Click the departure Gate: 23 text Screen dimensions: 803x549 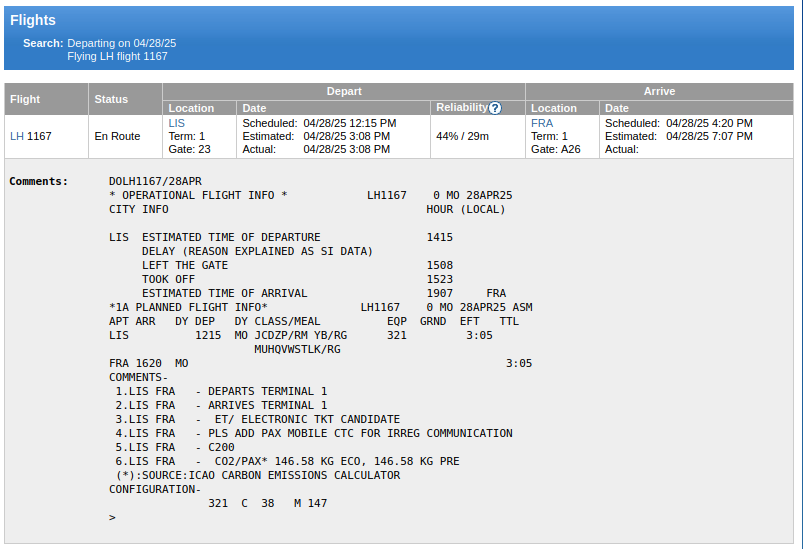189,149
